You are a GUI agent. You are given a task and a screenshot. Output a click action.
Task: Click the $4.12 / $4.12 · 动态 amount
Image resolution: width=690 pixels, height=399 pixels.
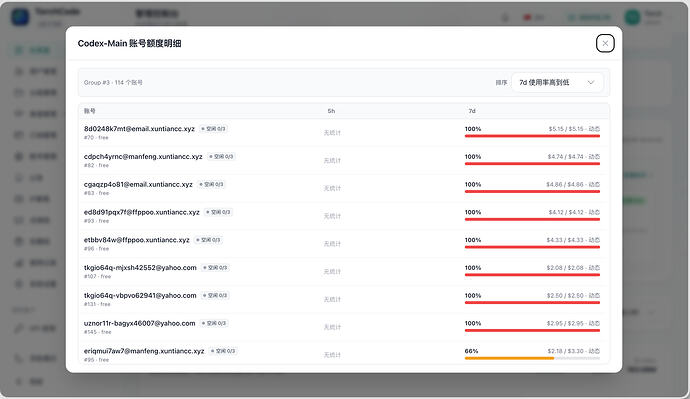[x=574, y=212]
